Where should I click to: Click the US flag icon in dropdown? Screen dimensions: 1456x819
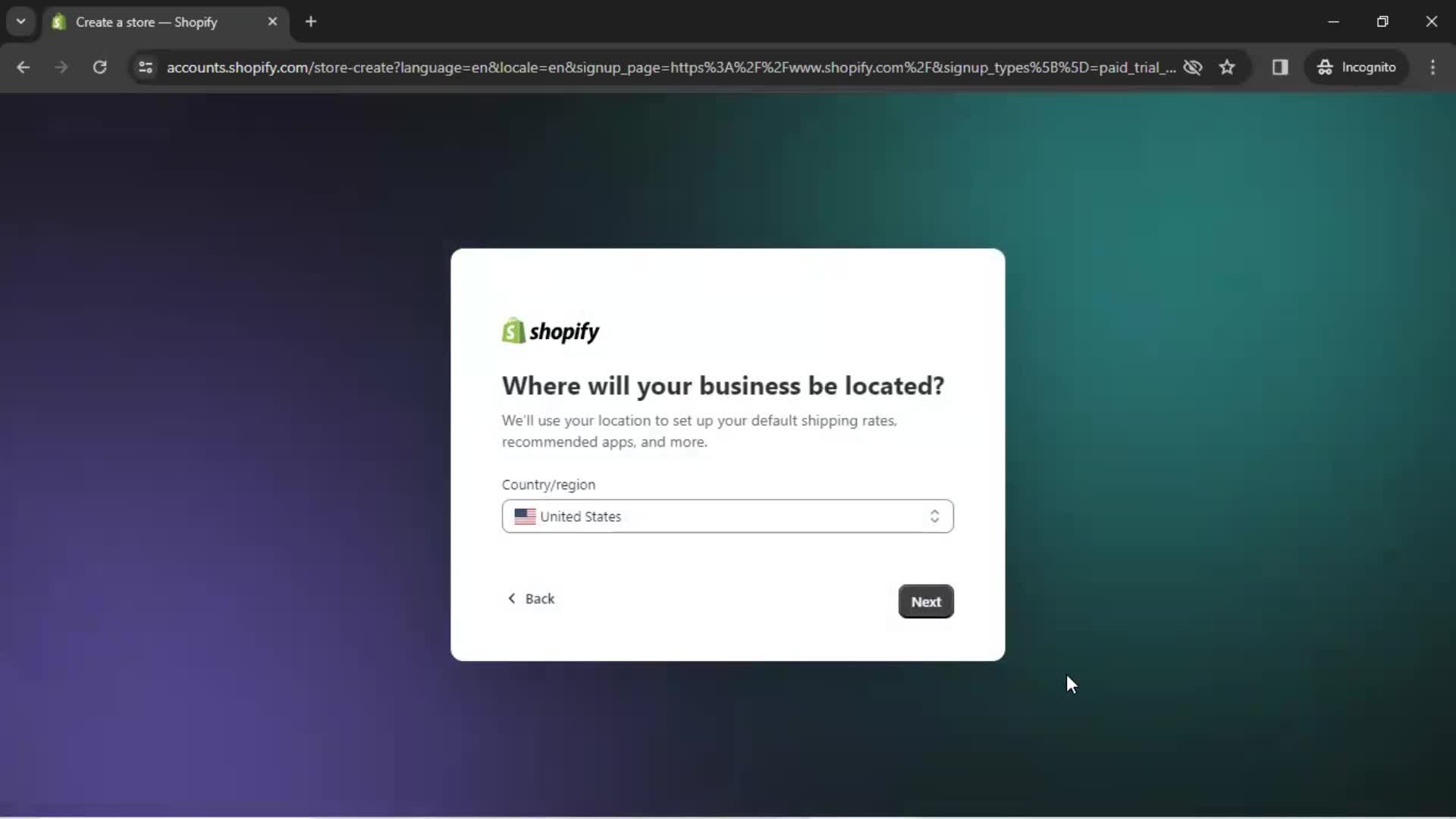click(524, 516)
